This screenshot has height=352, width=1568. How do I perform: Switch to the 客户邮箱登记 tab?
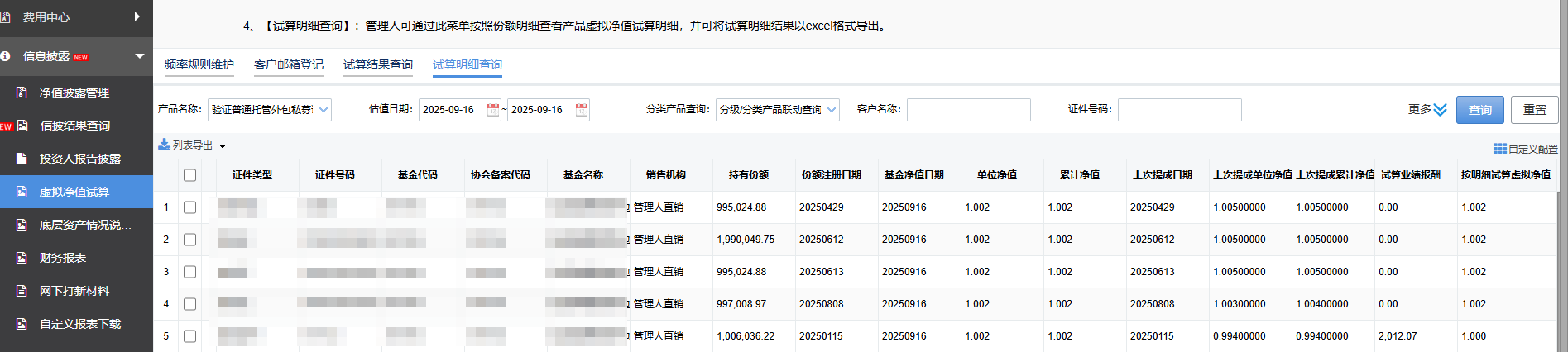[289, 64]
